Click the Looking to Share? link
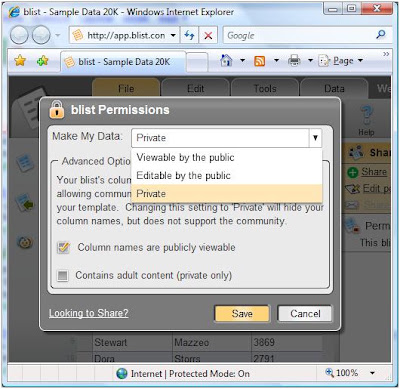 point(89,313)
